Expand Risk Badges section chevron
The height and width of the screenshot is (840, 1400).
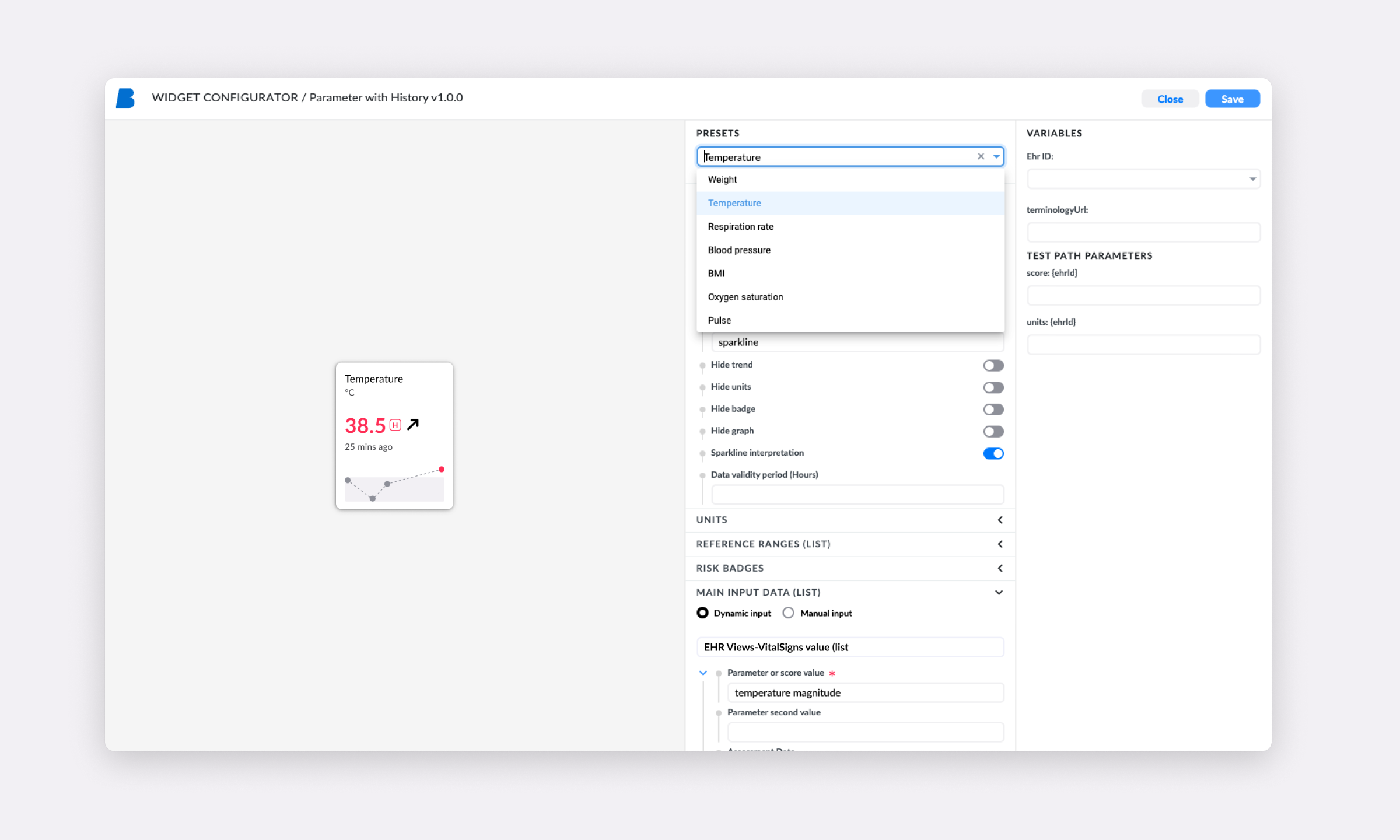coord(1000,568)
